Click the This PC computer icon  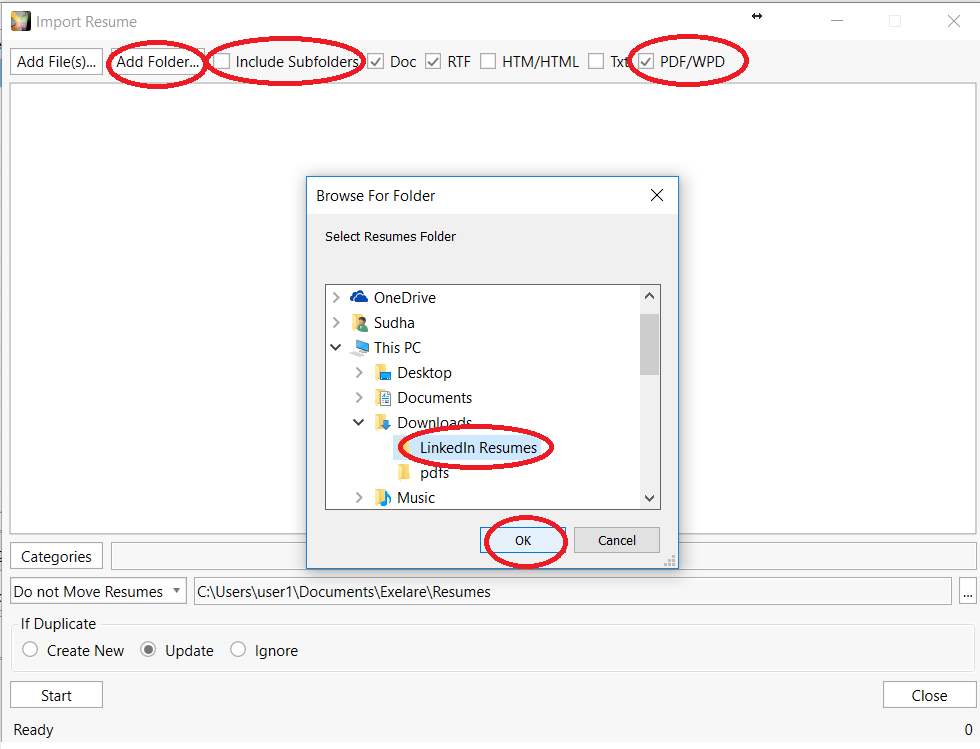click(x=359, y=348)
